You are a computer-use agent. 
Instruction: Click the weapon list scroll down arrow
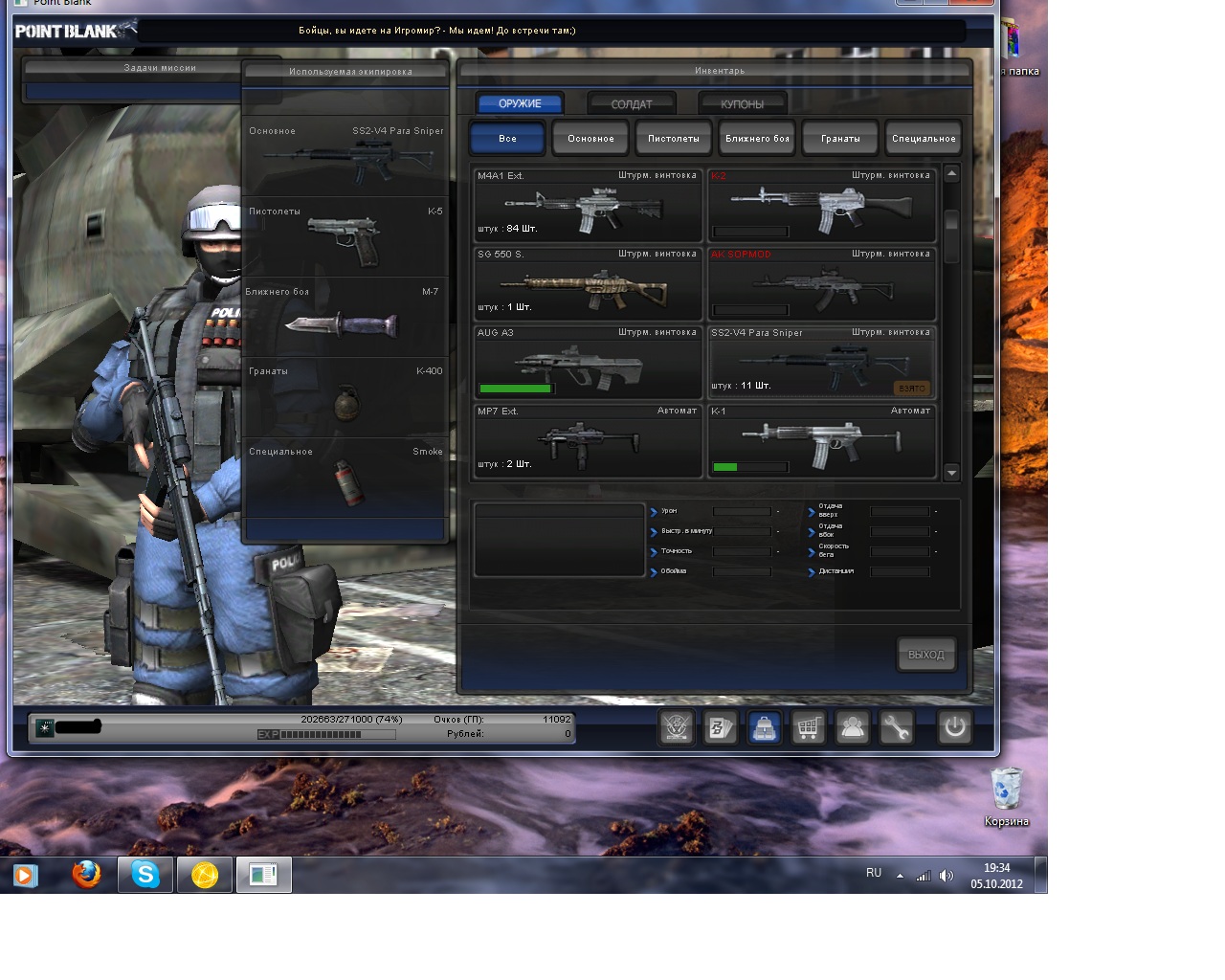coord(951,473)
